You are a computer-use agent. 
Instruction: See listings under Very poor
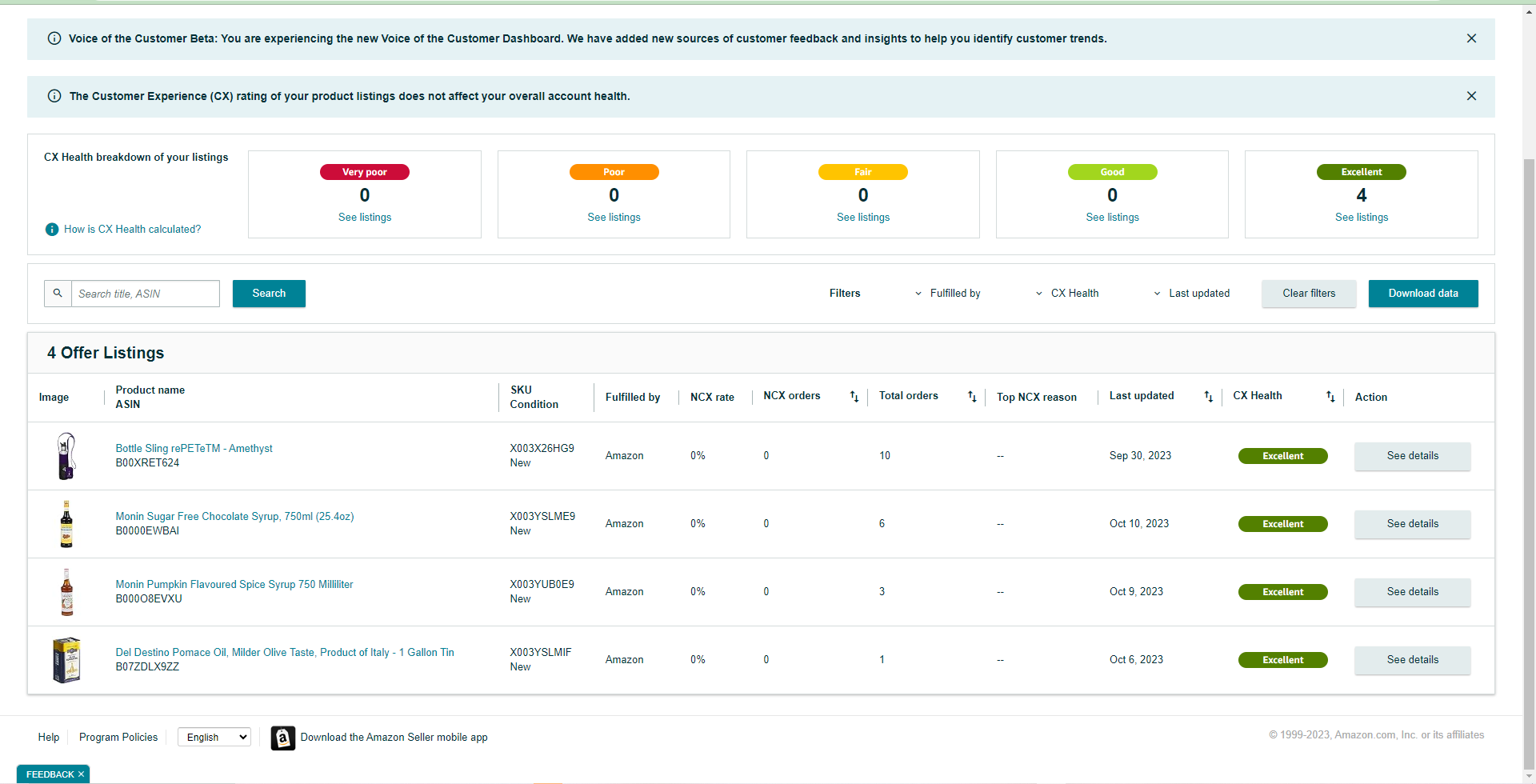tap(365, 218)
